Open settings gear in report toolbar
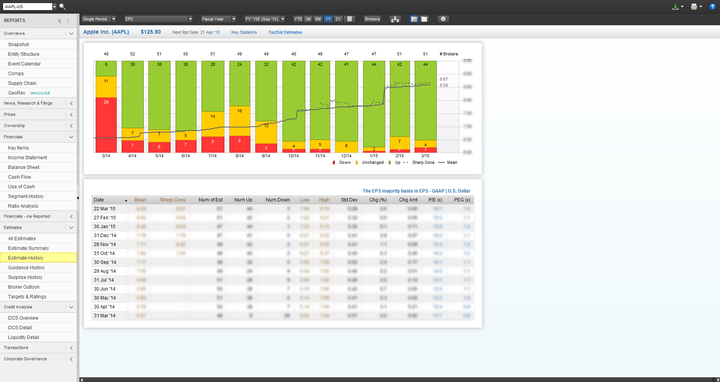The image size is (720, 382). [443, 19]
